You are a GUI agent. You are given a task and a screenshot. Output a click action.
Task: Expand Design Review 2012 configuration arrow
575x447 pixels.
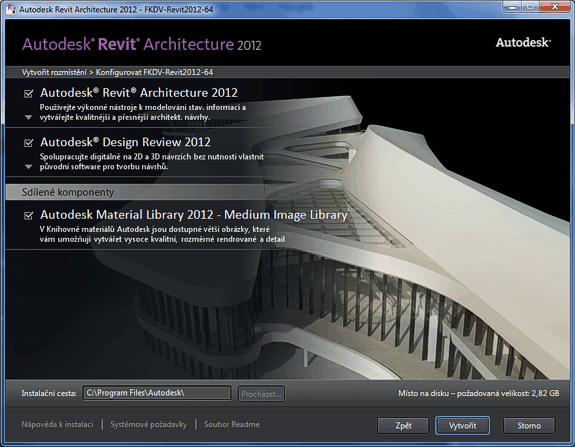pyautogui.click(x=29, y=167)
